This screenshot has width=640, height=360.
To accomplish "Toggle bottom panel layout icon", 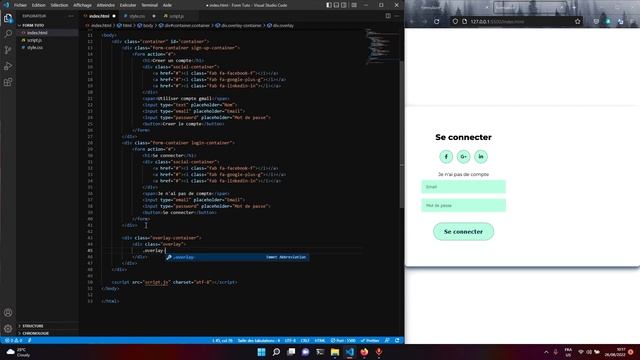I will click(336, 5).
